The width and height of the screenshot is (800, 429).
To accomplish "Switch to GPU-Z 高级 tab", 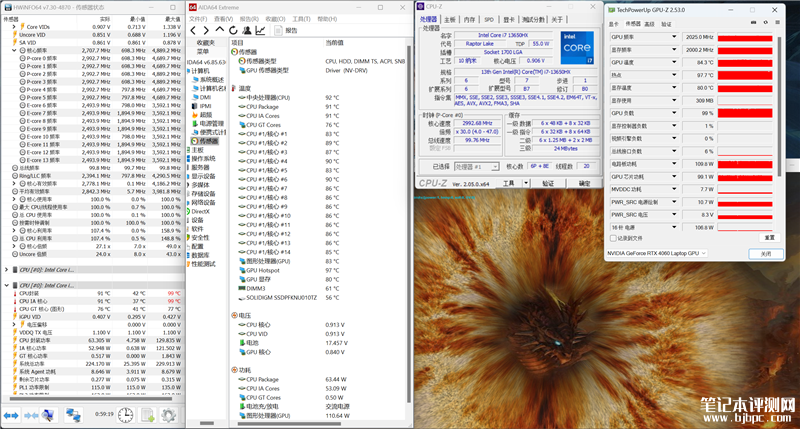I will (x=649, y=24).
